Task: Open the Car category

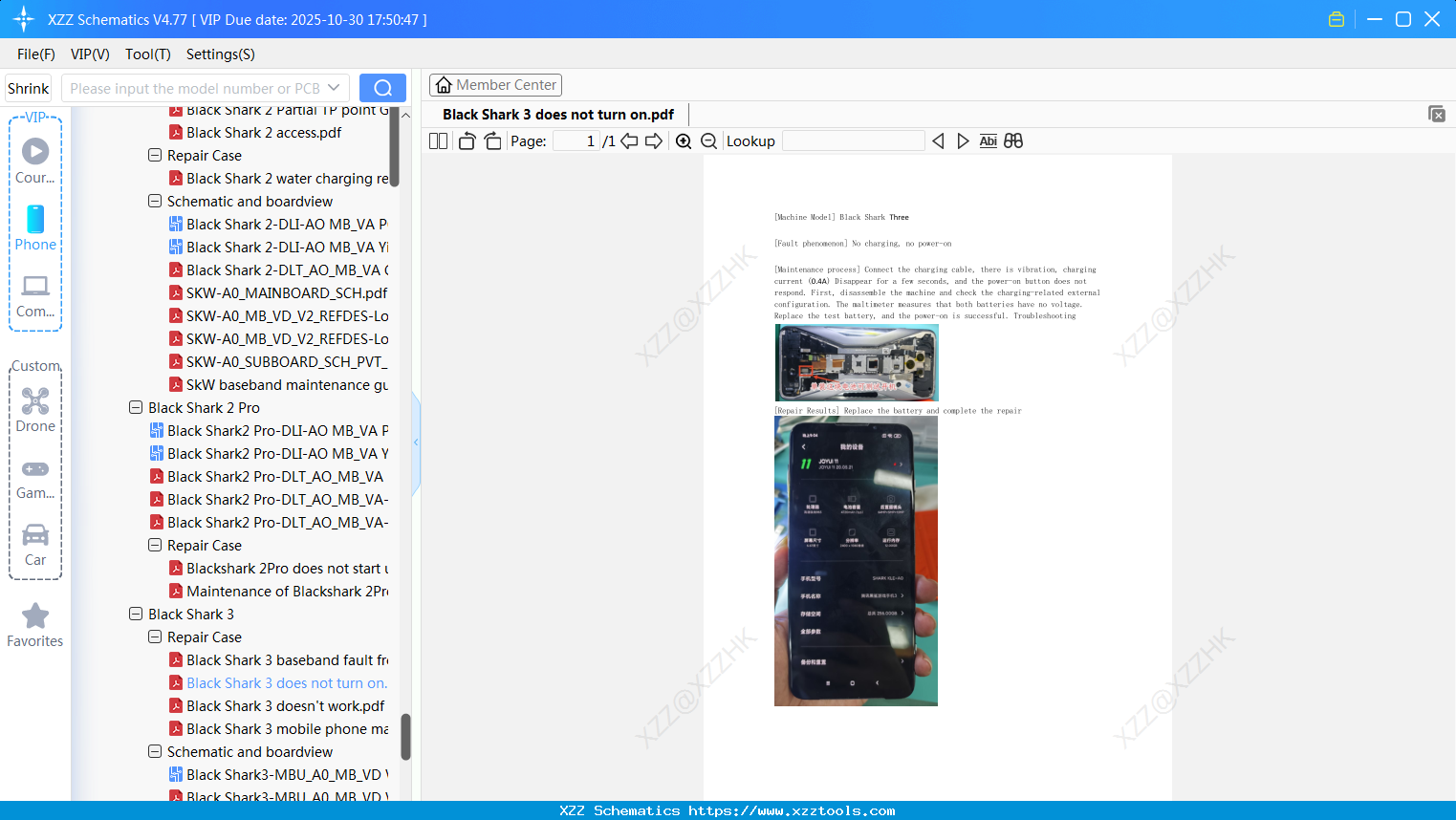Action: (35, 545)
